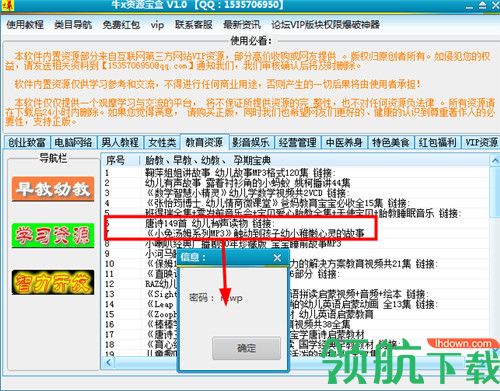The image size is (500, 391).
Task: Switch to the 男人教程 tab
Action: [x=120, y=143]
